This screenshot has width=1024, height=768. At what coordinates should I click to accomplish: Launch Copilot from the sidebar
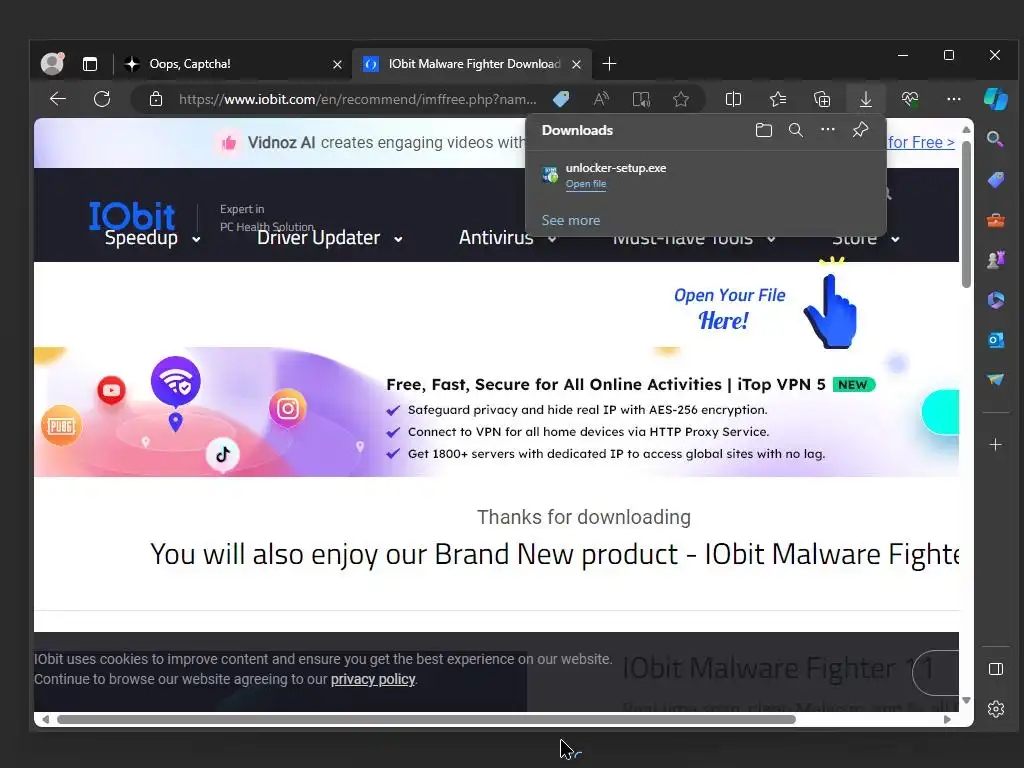pyautogui.click(x=996, y=99)
